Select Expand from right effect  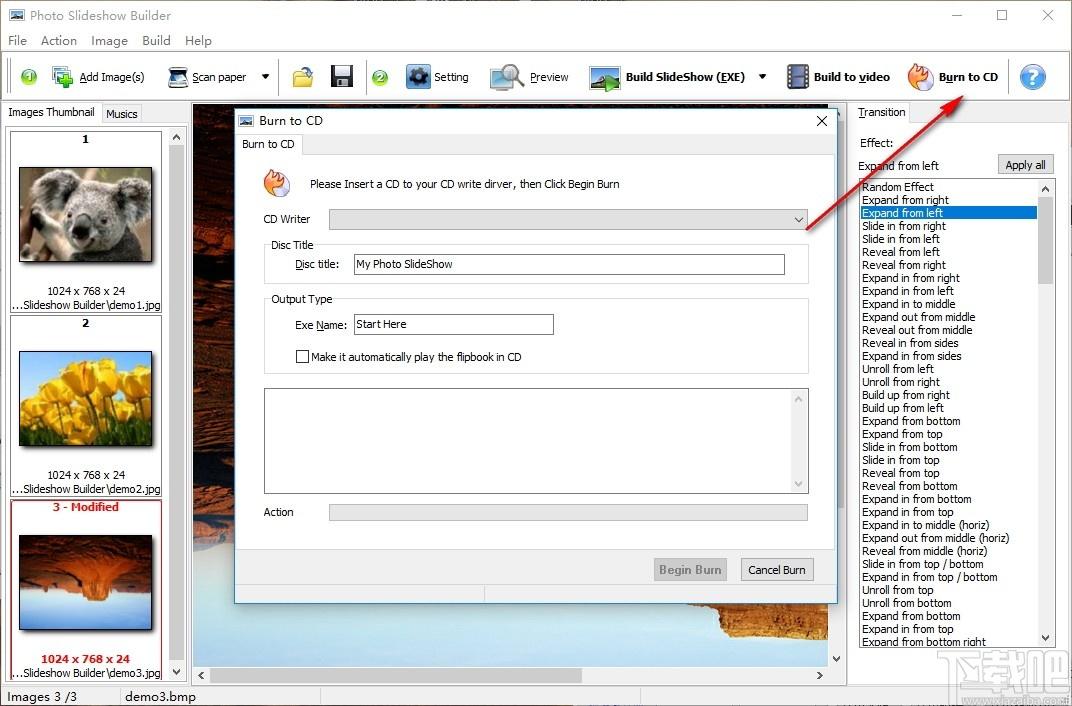click(905, 200)
